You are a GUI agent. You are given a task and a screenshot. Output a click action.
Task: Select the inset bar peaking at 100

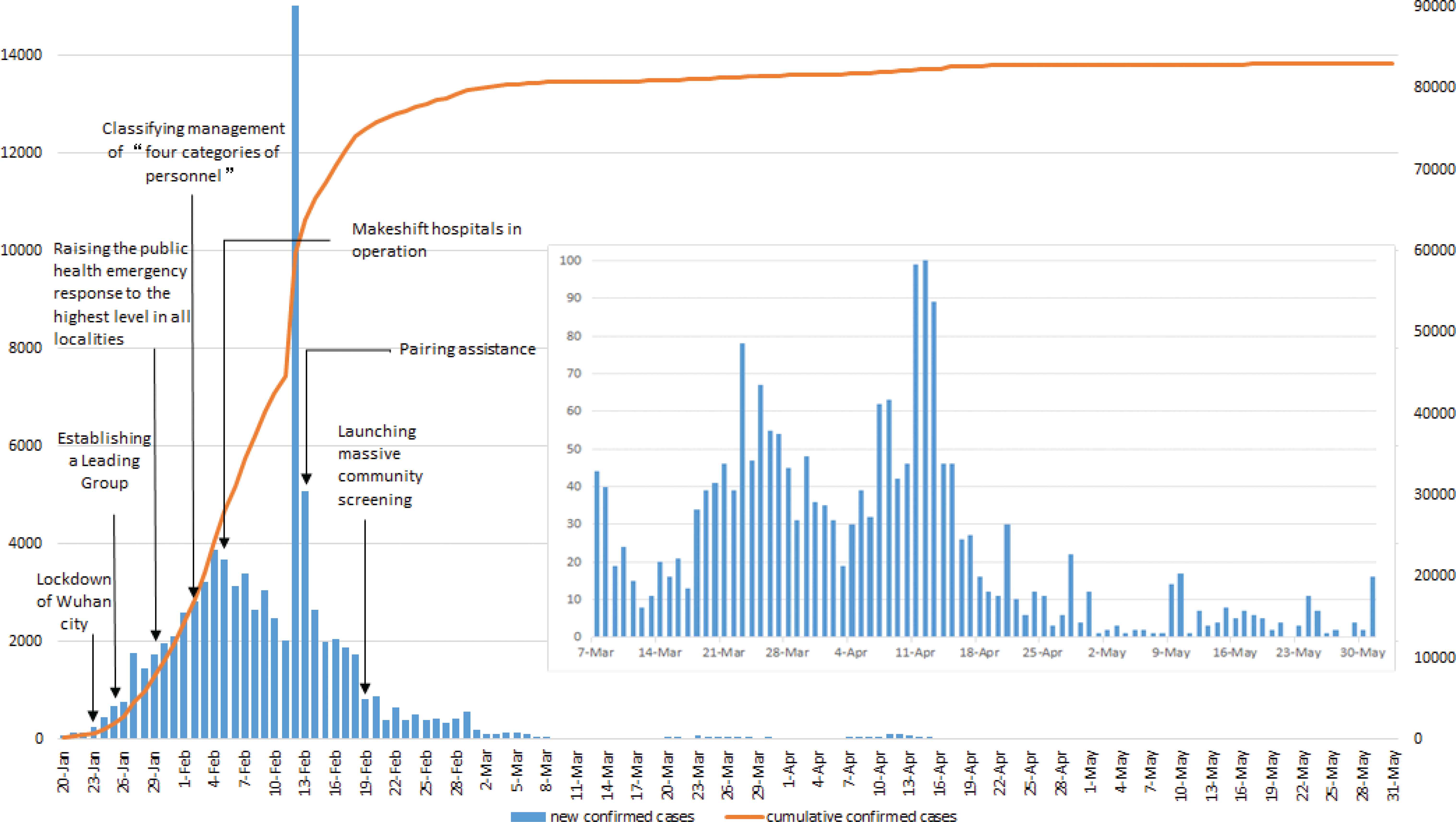pyautogui.click(x=925, y=448)
